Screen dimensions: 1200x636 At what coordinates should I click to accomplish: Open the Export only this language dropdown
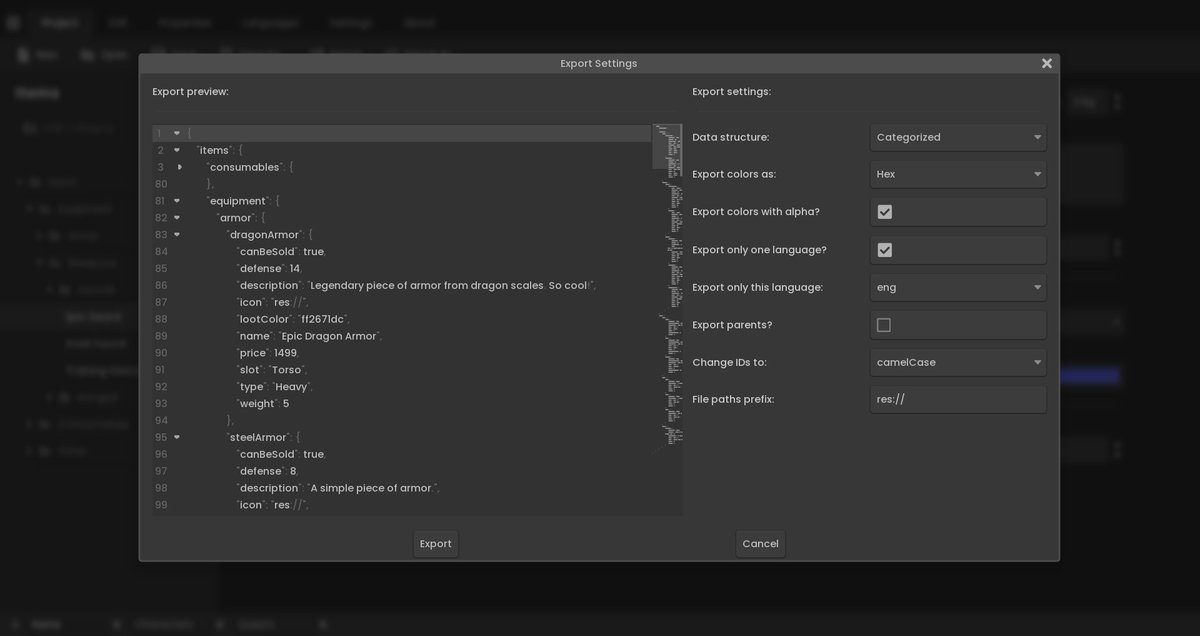pyautogui.click(x=958, y=287)
